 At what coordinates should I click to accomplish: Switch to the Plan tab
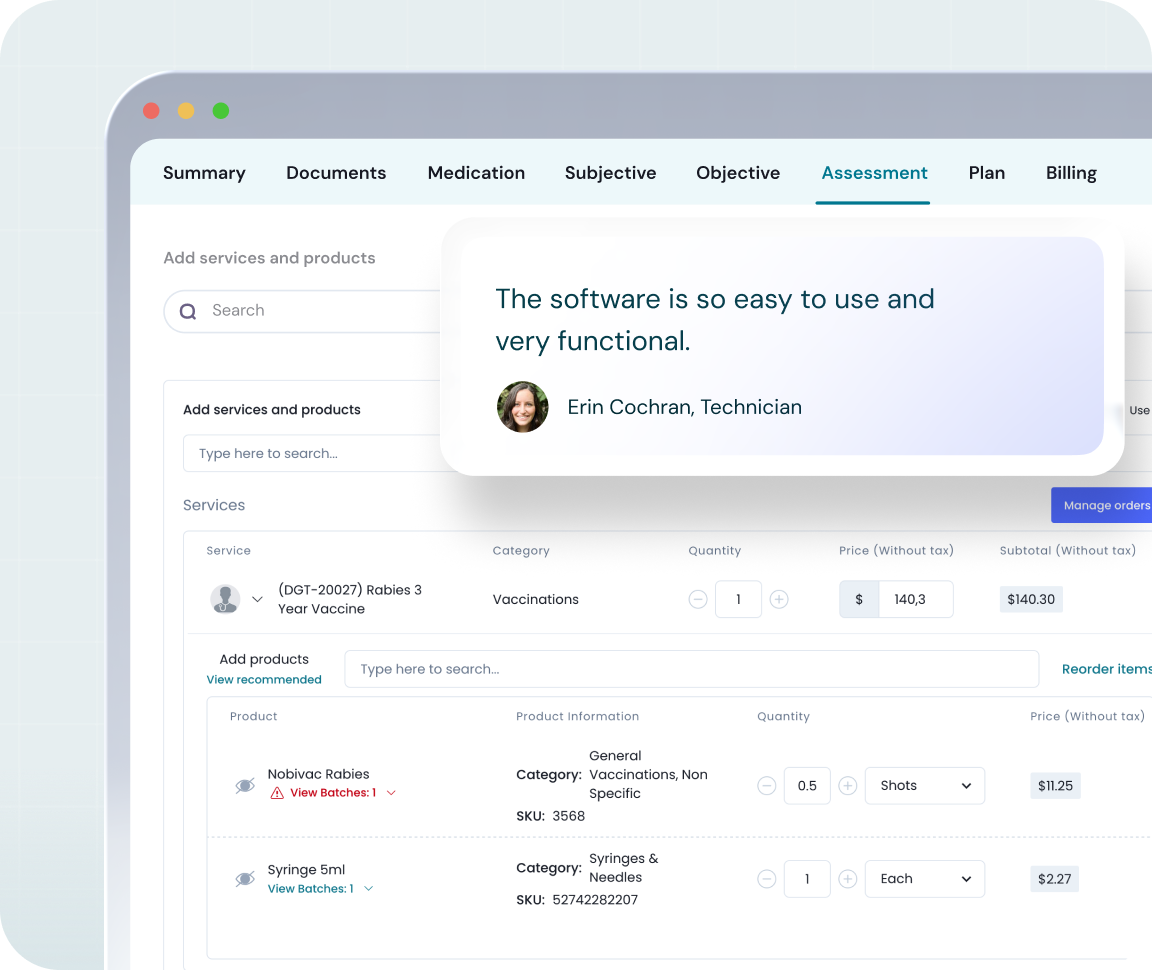point(987,173)
